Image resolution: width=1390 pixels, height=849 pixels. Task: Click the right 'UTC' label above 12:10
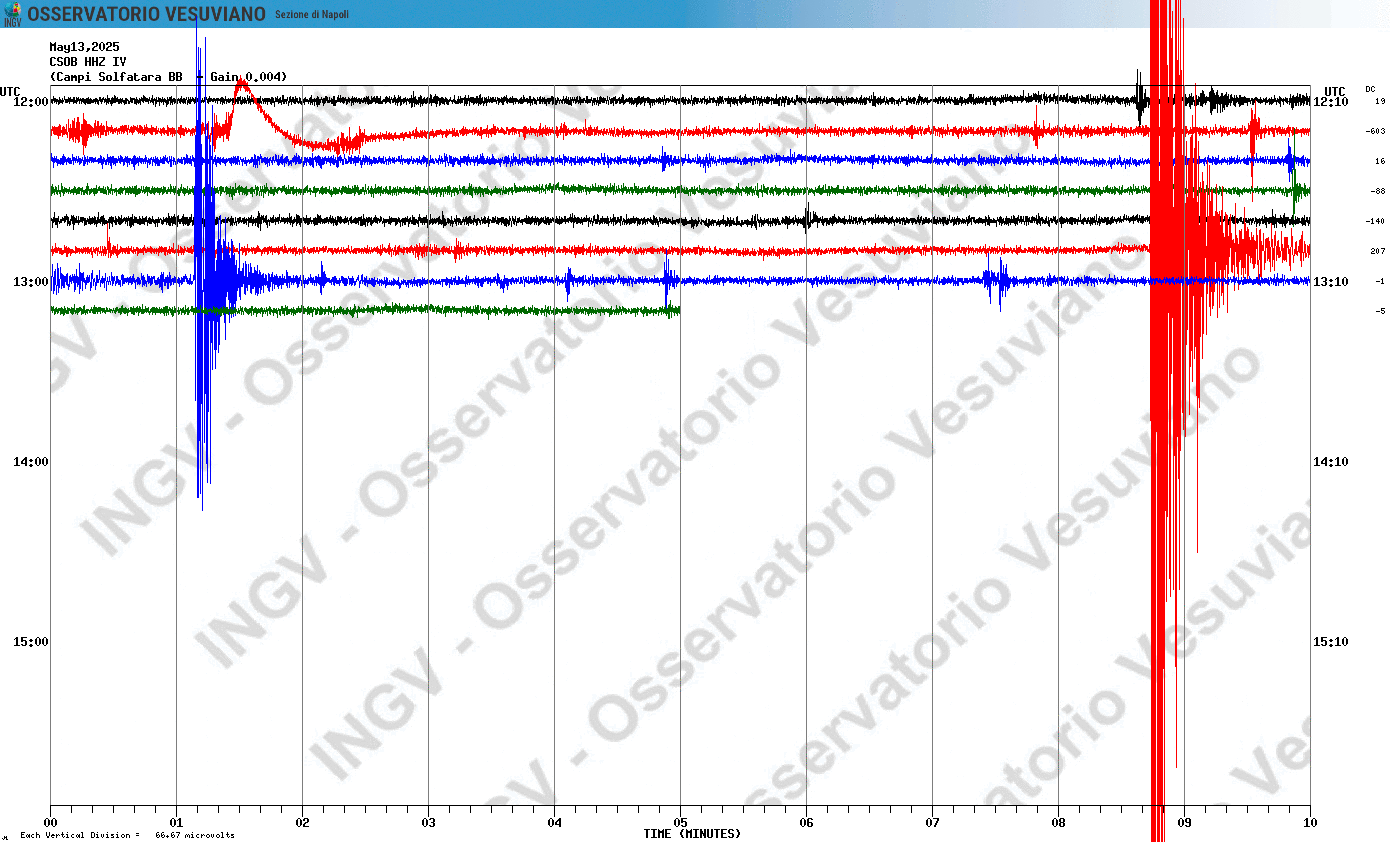point(1335,91)
